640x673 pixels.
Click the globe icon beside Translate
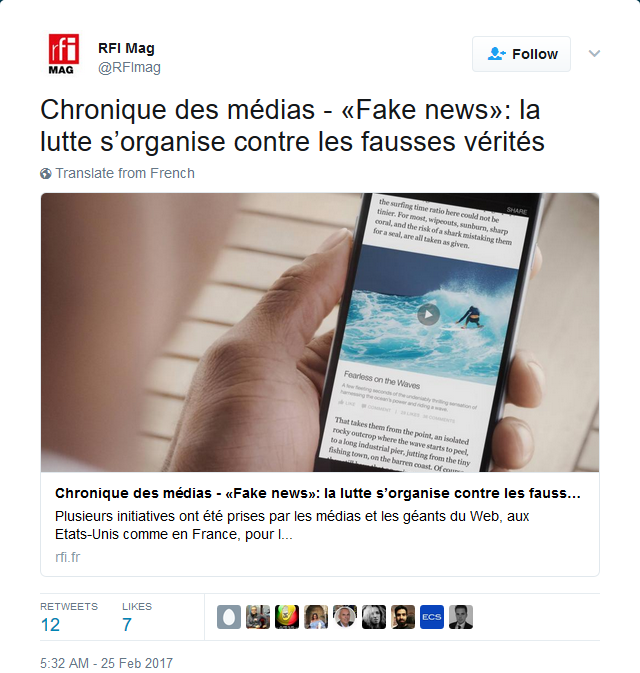tap(46, 173)
